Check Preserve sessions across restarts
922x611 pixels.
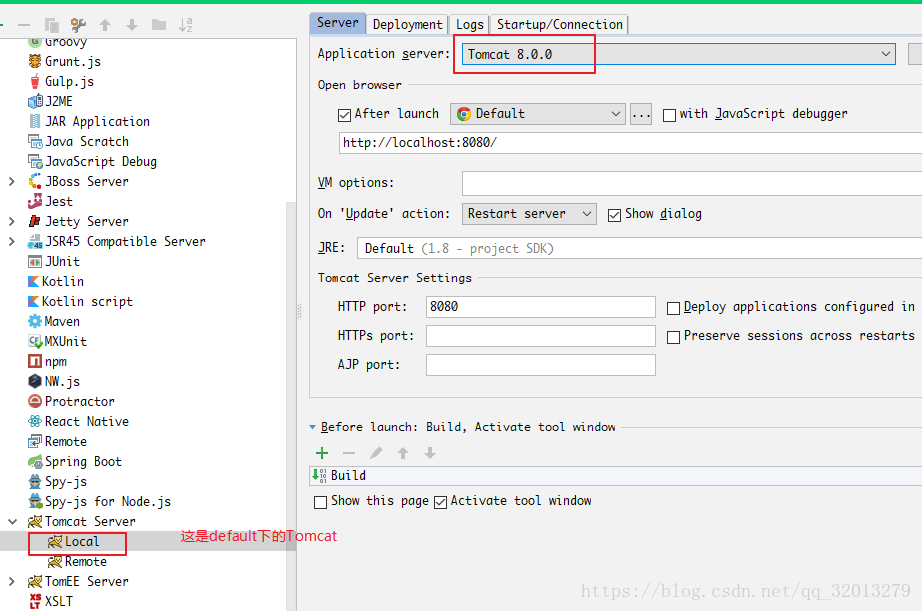coord(674,337)
